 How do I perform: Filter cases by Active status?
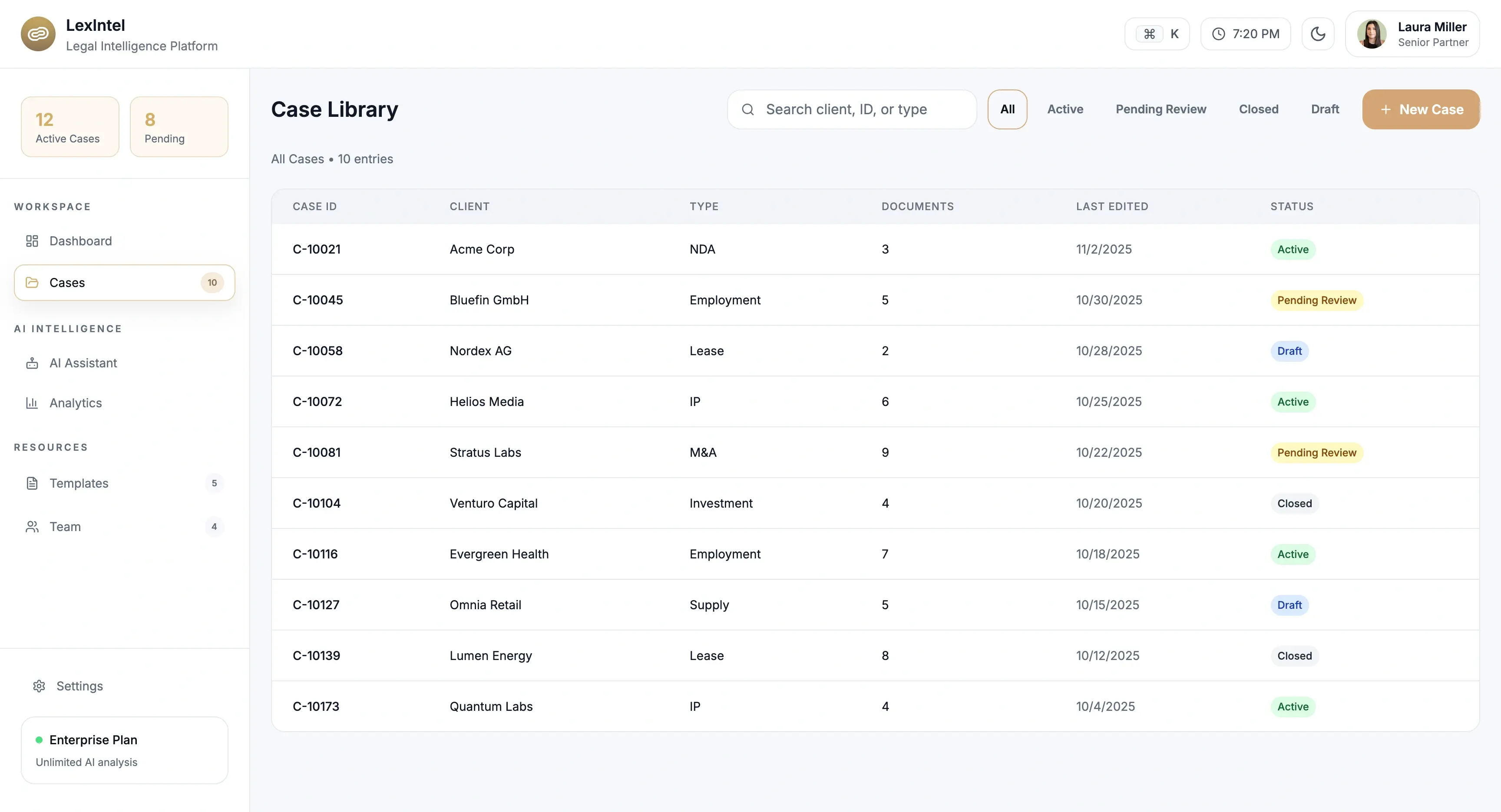1065,109
